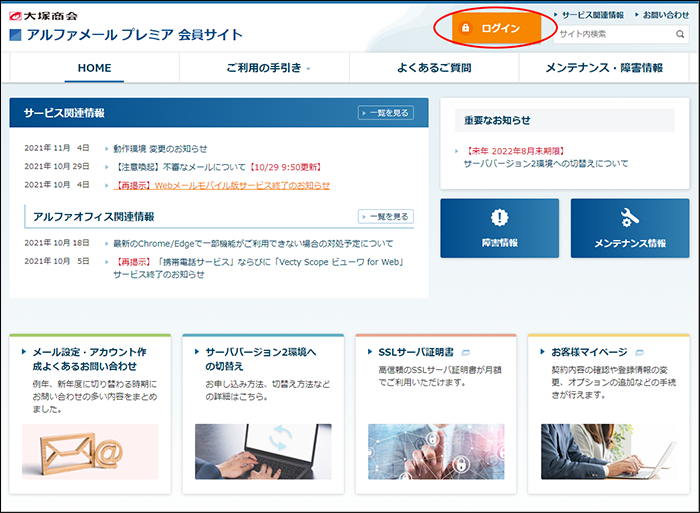This screenshot has height=513, width=700.
Task: Expand the ご利用の手引き dropdown menu
Action: click(268, 68)
